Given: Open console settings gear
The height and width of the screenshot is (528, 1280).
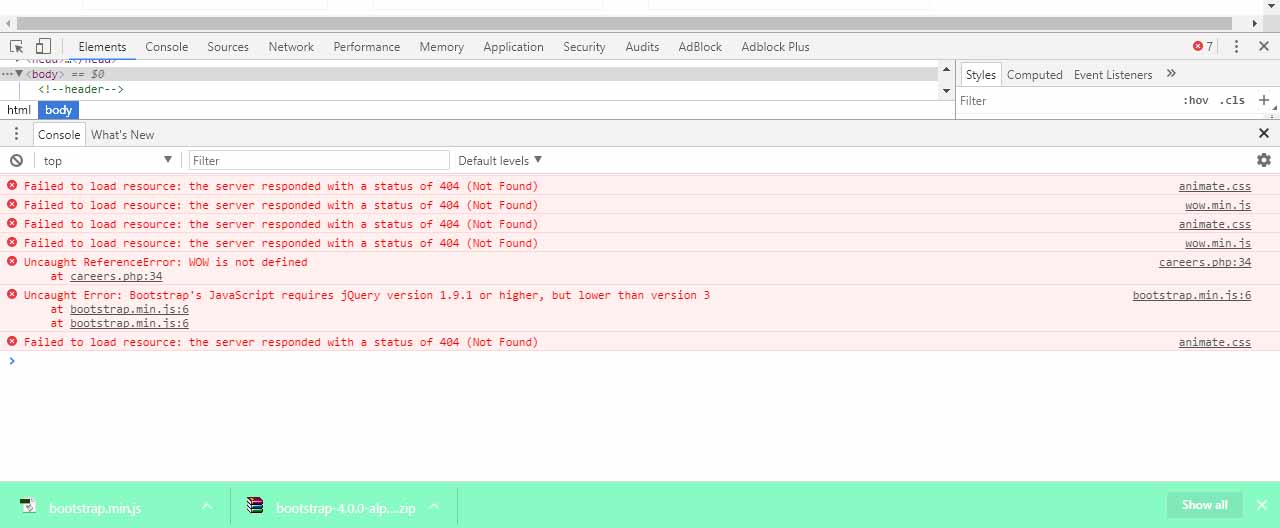Looking at the screenshot, I should coord(1264,160).
